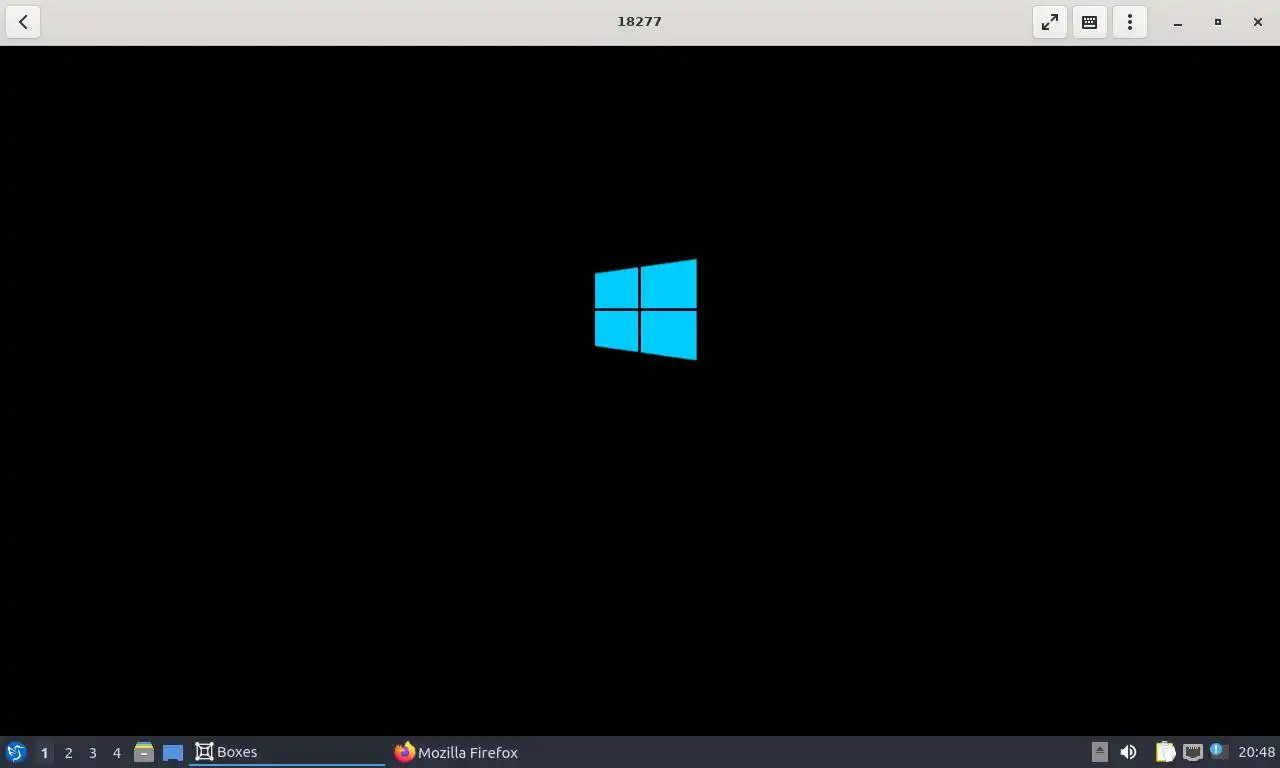This screenshot has width=1280, height=768.
Task: Open the clipboard manager tray icon
Action: tap(1165, 752)
